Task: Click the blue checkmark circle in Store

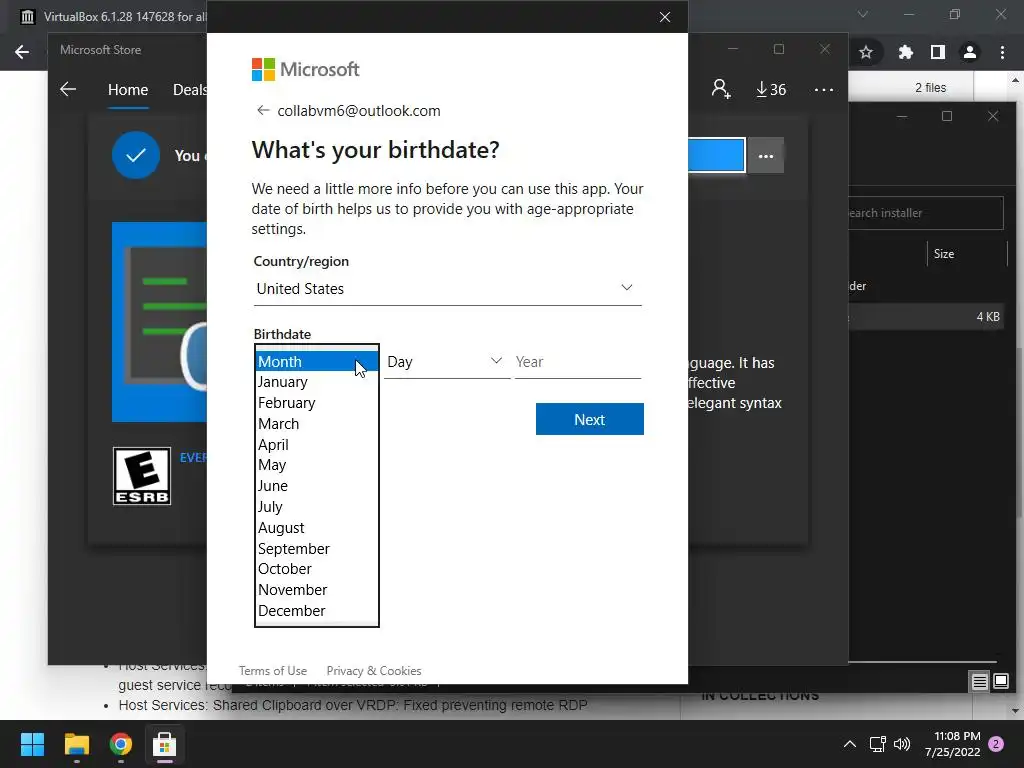Action: tap(136, 155)
